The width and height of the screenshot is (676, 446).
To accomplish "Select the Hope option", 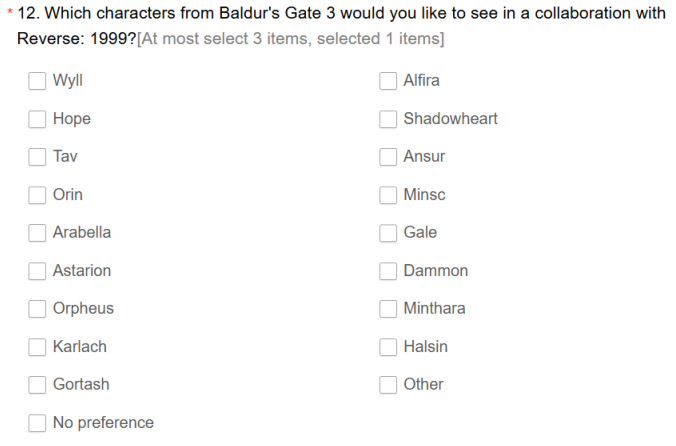I will coord(38,119).
